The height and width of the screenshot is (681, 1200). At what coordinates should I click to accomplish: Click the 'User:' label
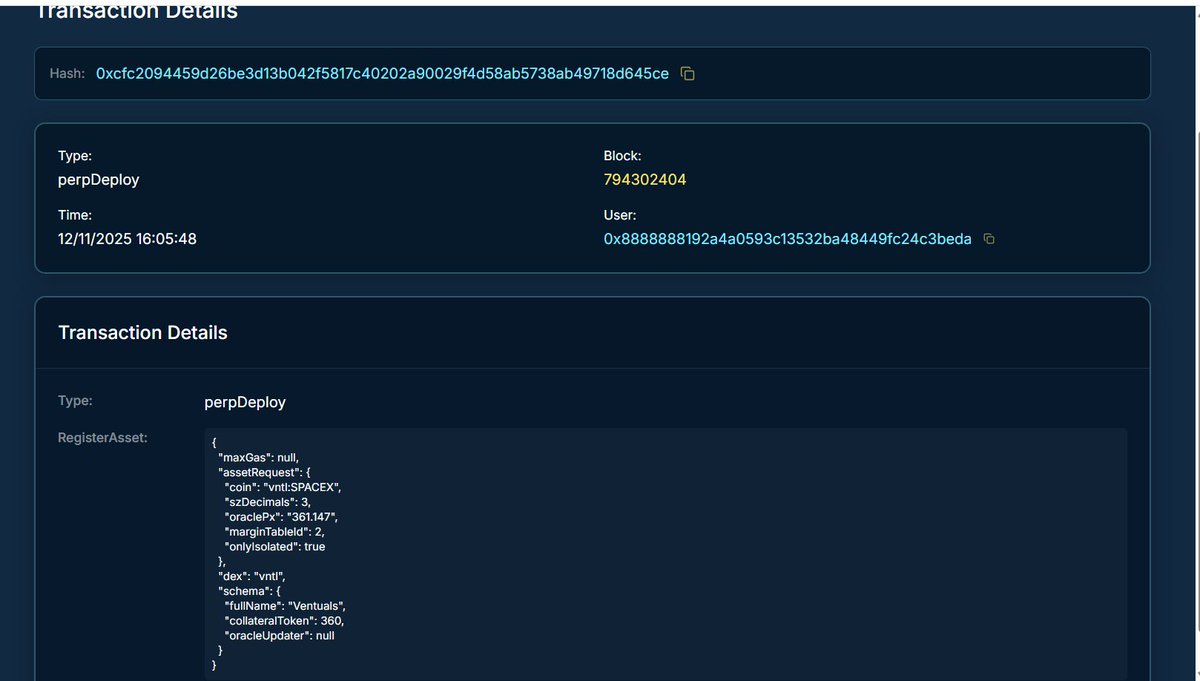click(x=620, y=215)
